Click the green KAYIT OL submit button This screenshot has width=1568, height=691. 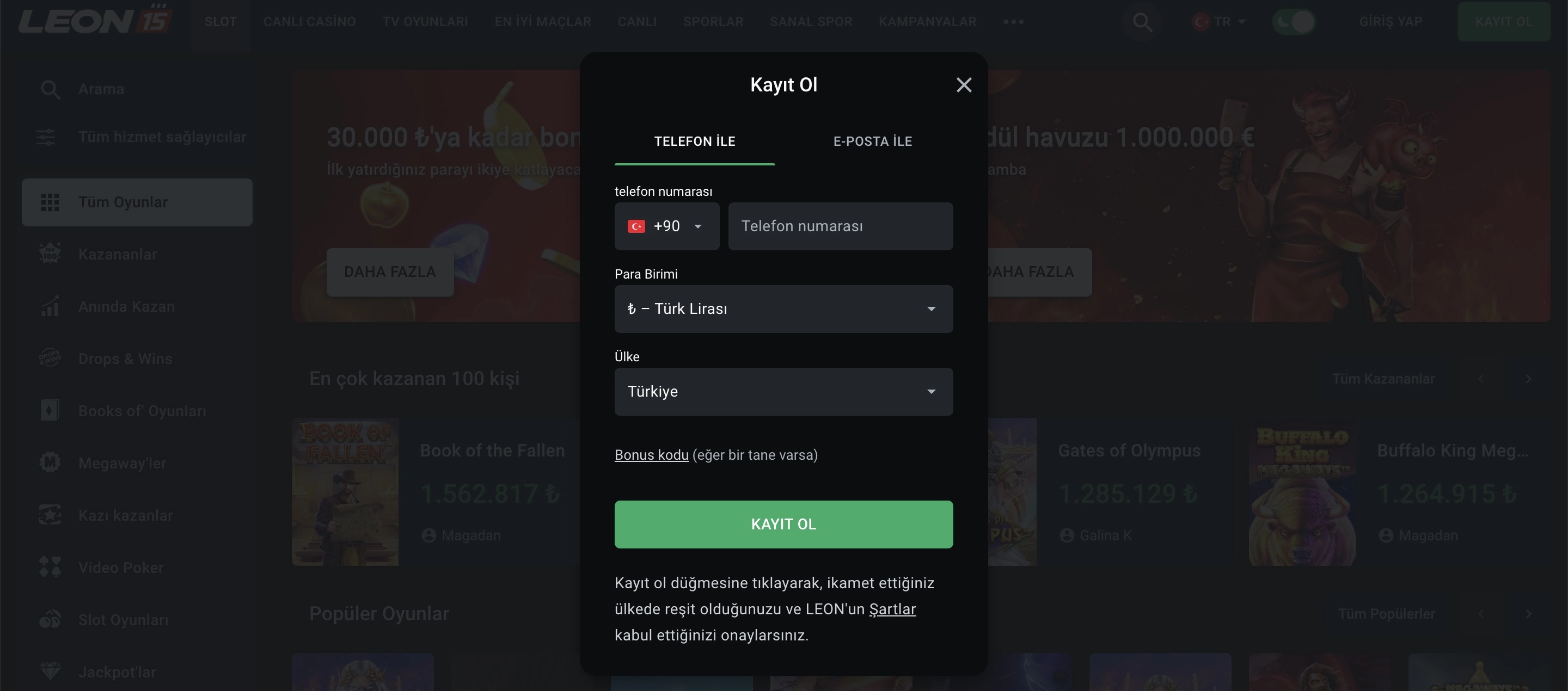(x=783, y=525)
